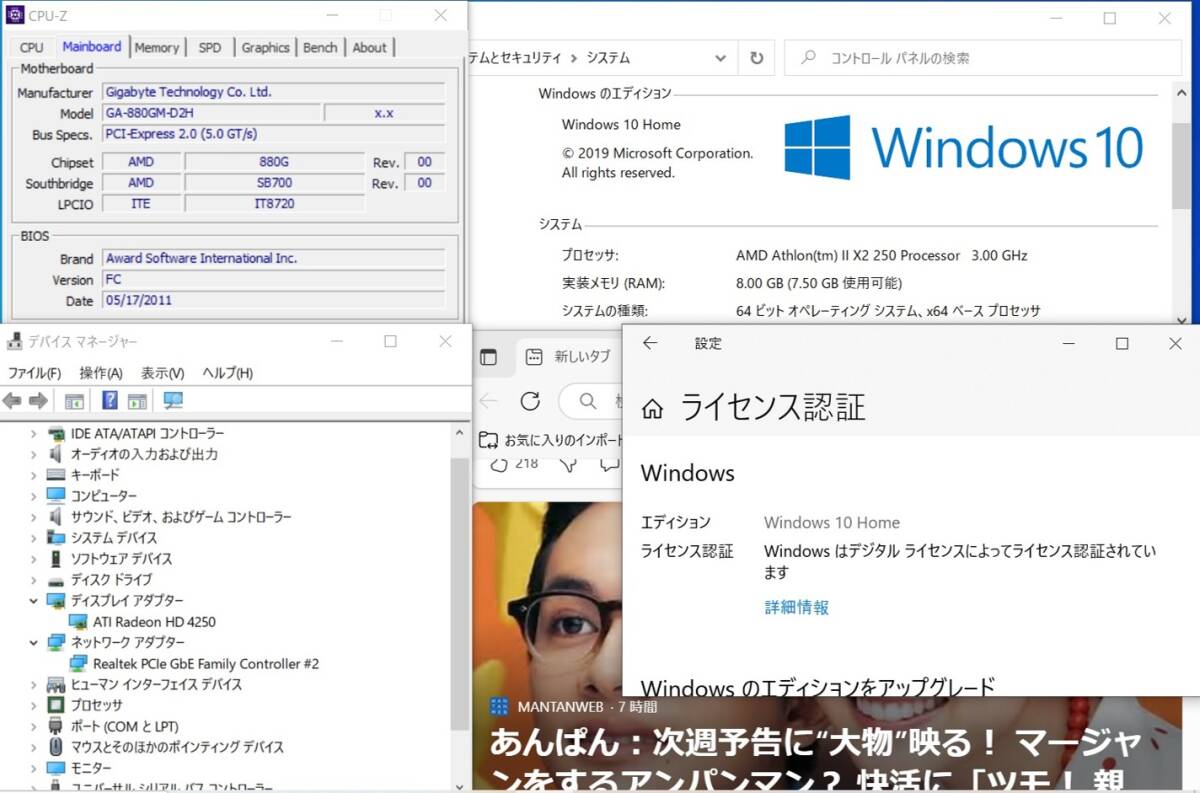Expand オーディオの入力および出力 node

tap(33, 454)
